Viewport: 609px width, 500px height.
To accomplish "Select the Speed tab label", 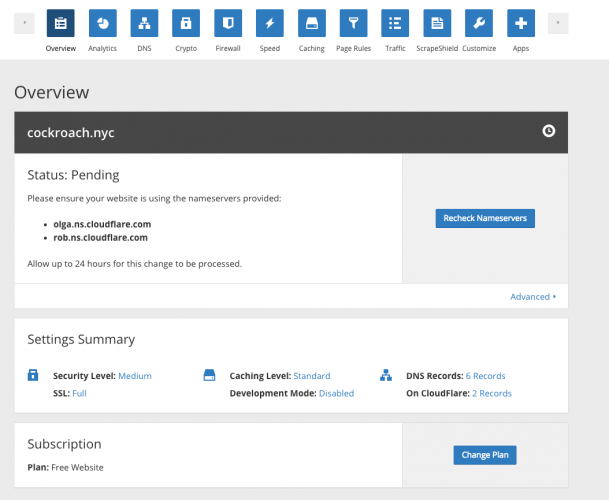I will pyautogui.click(x=270, y=49).
